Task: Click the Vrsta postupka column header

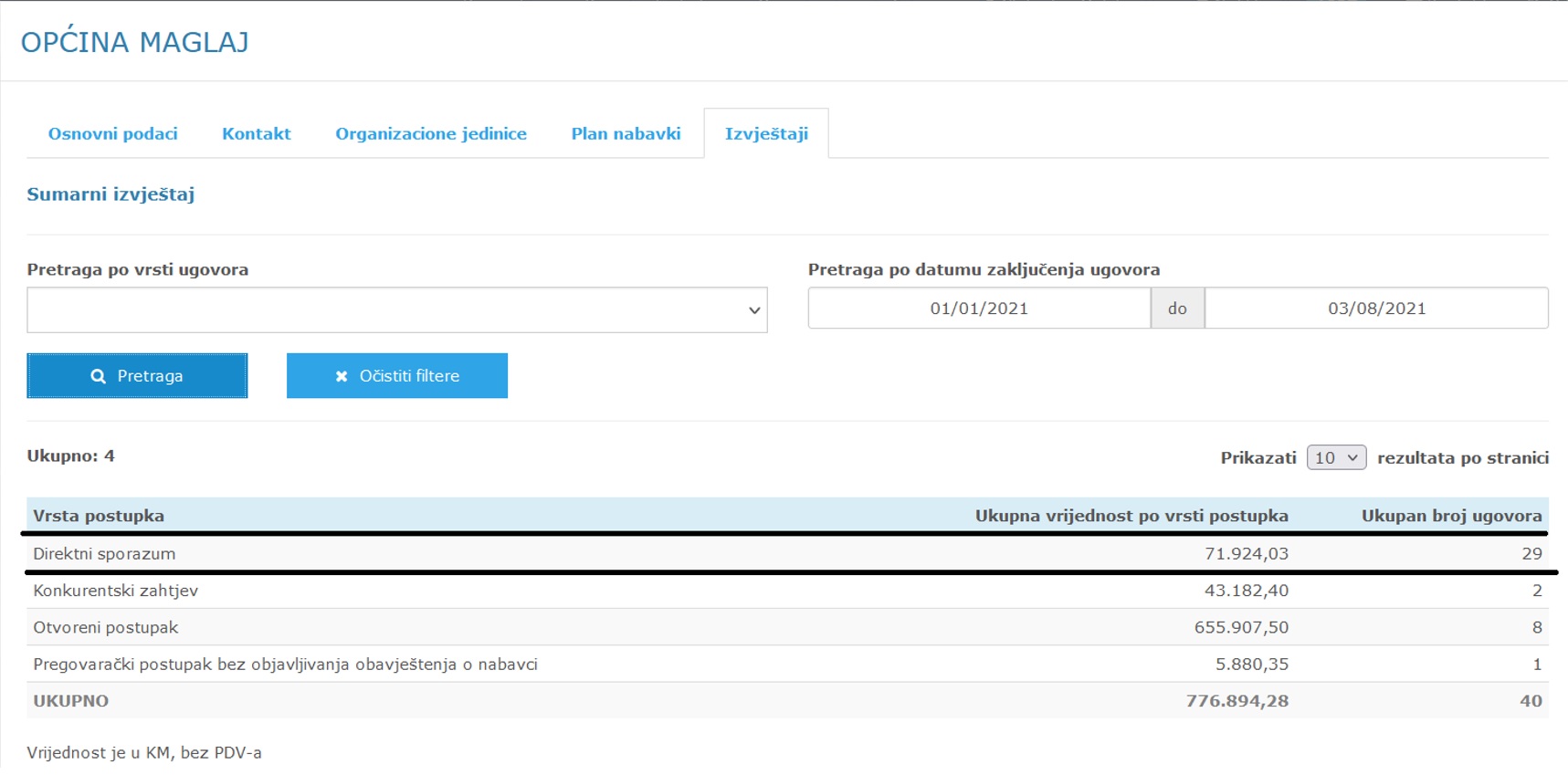Action: (x=99, y=516)
